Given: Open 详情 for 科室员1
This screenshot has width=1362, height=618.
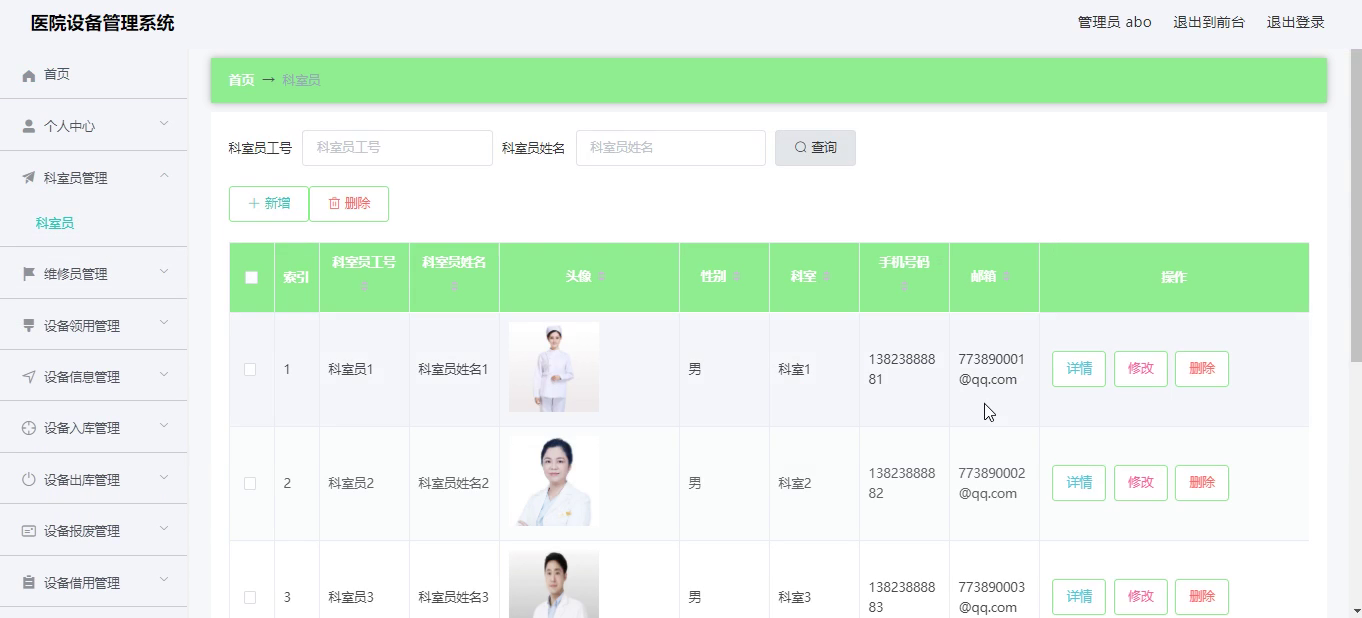Looking at the screenshot, I should (x=1079, y=369).
